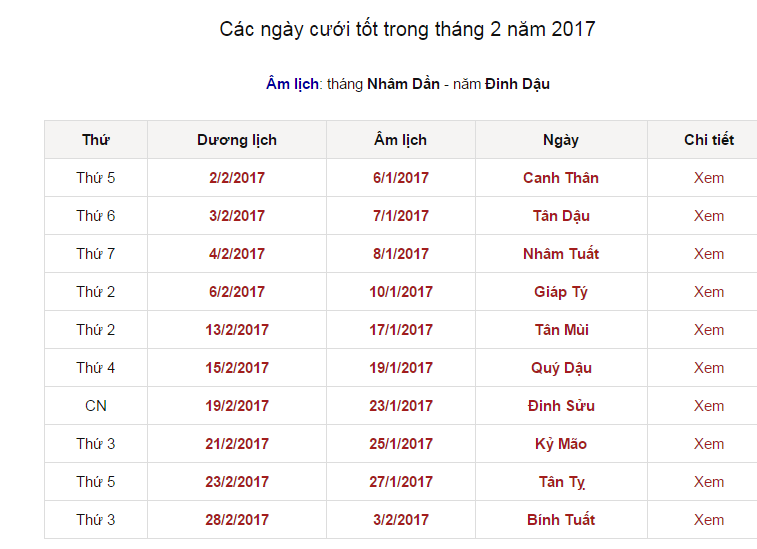This screenshot has width=757, height=549.
Task: Select the Ngày column header
Action: coord(561,140)
